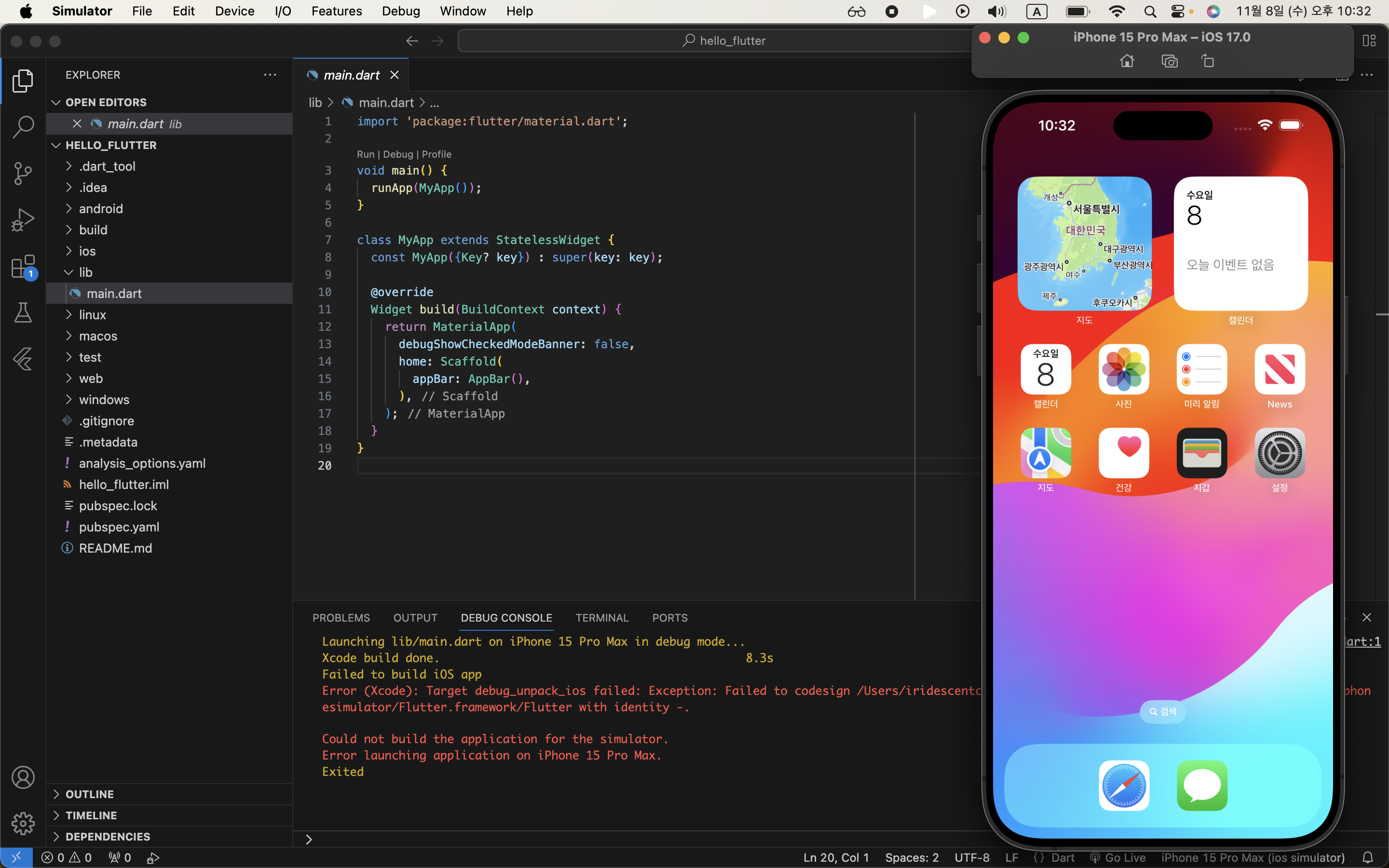Take a Simulator screenshot
This screenshot has height=868, width=1389.
pyautogui.click(x=1169, y=61)
